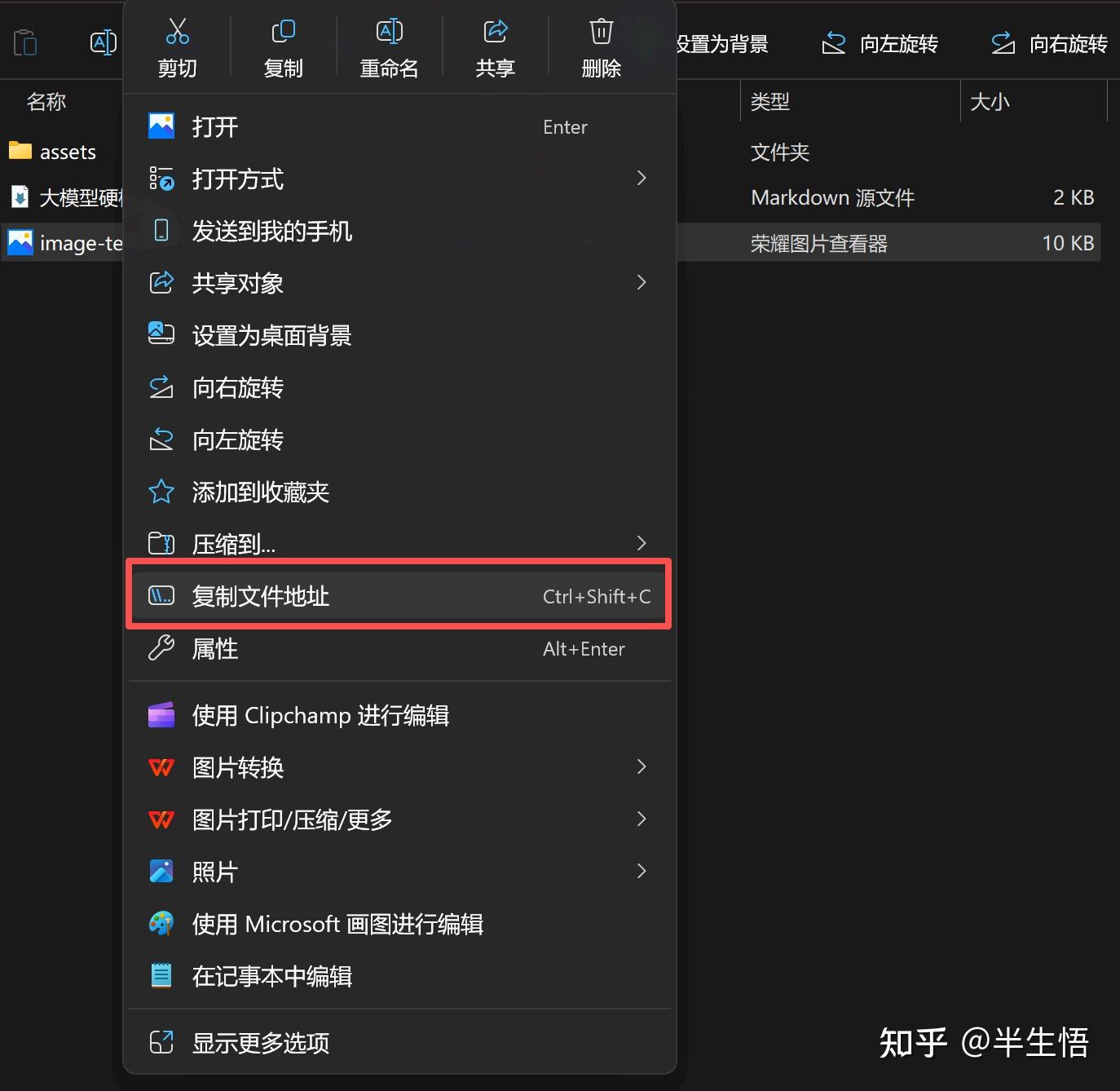Sort by the 大小 column header
The width and height of the screenshot is (1120, 1091).
click(990, 102)
